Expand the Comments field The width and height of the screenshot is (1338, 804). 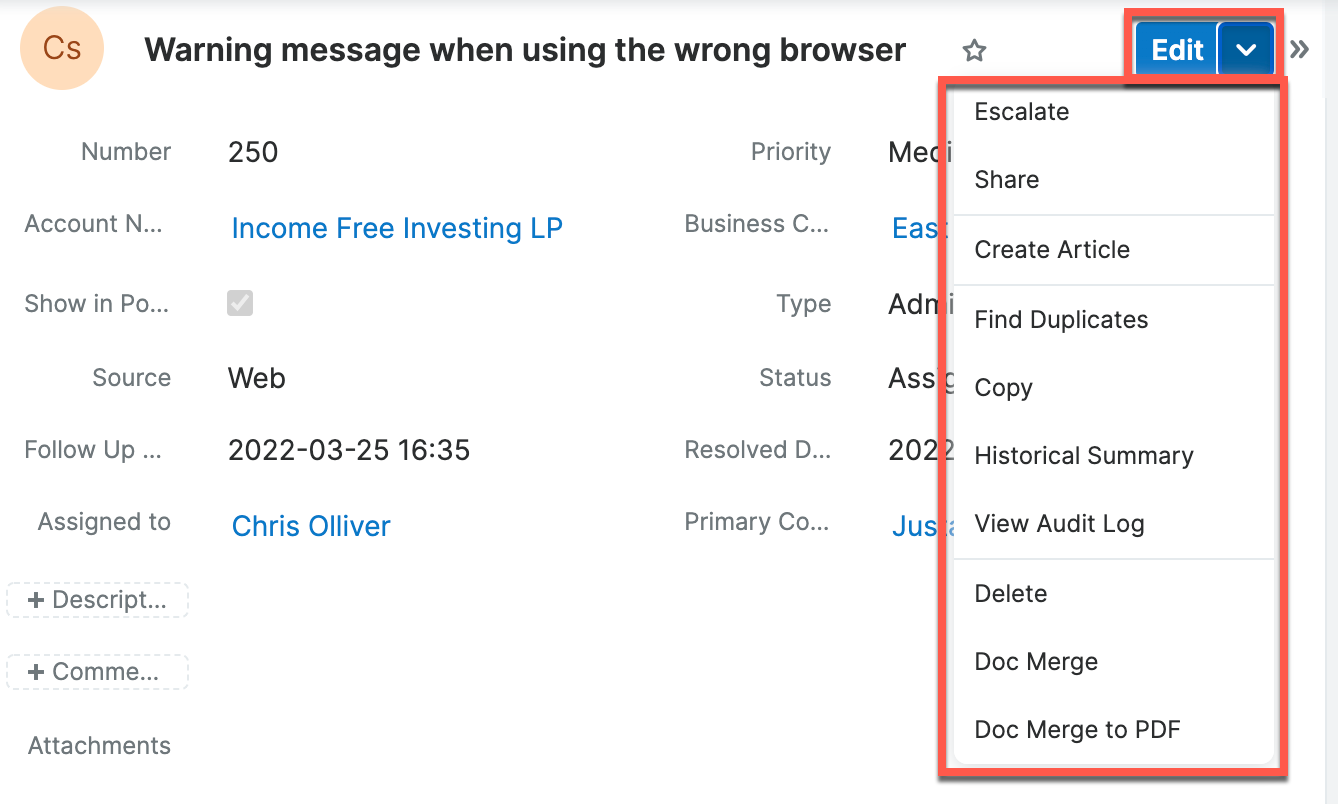click(x=98, y=672)
